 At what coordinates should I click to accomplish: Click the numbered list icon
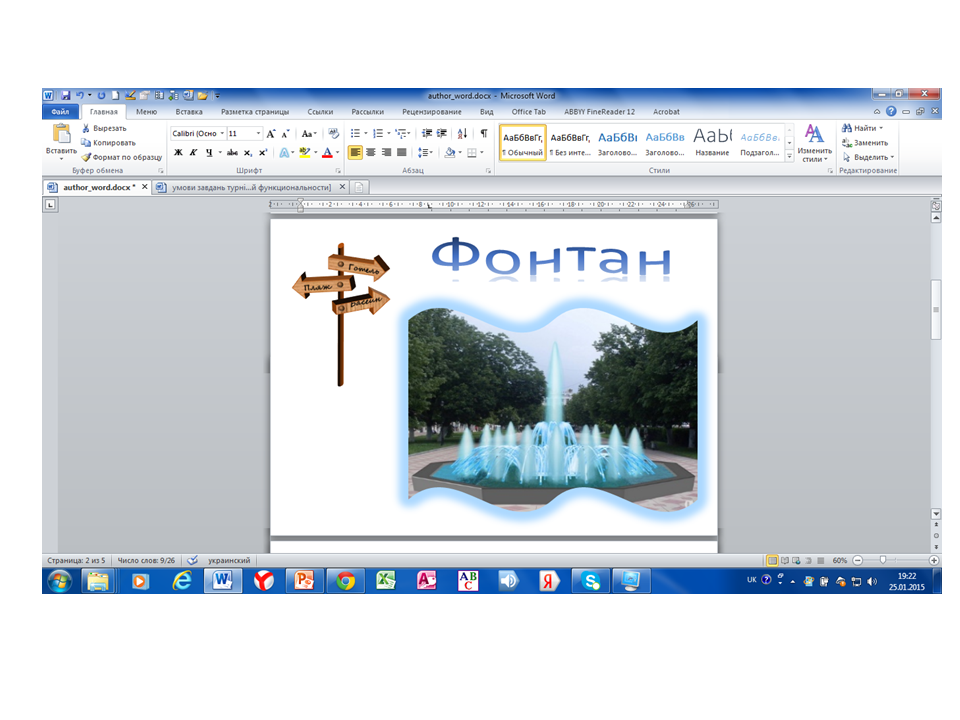(378, 133)
